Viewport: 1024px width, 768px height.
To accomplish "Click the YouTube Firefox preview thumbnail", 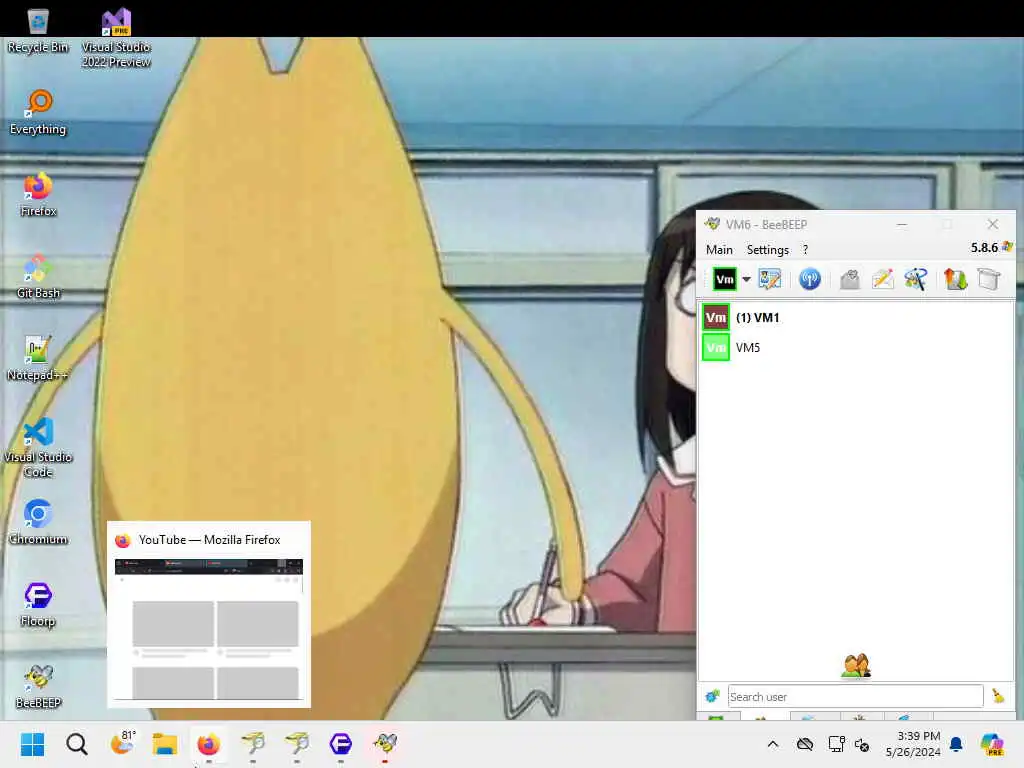I will (x=209, y=629).
